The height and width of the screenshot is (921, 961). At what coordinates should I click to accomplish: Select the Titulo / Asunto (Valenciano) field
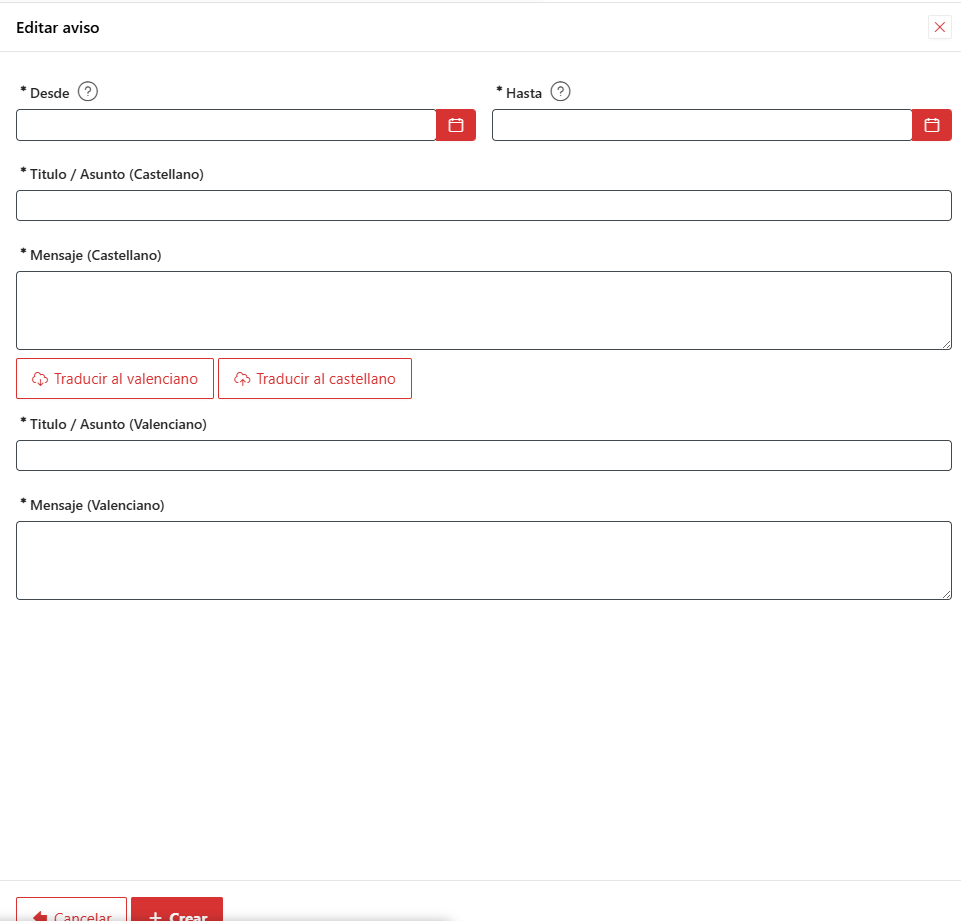click(x=484, y=455)
